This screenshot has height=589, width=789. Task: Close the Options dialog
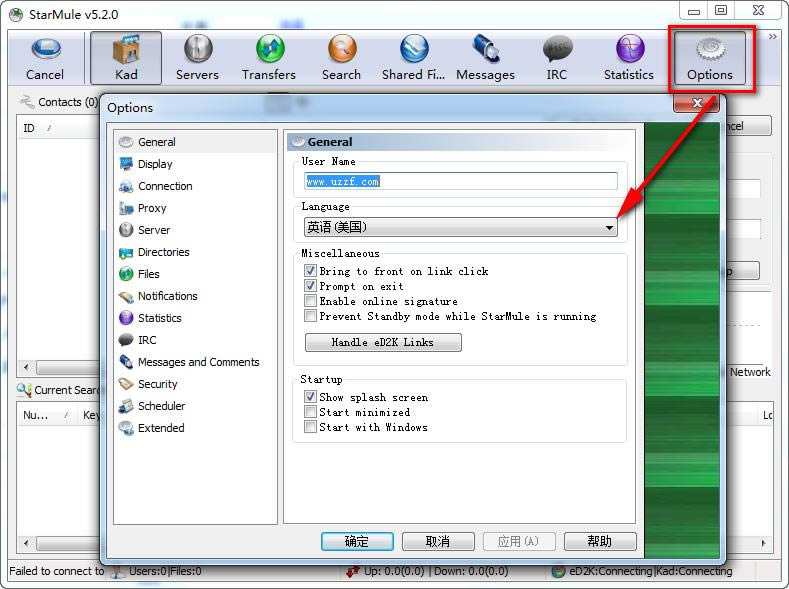[696, 103]
